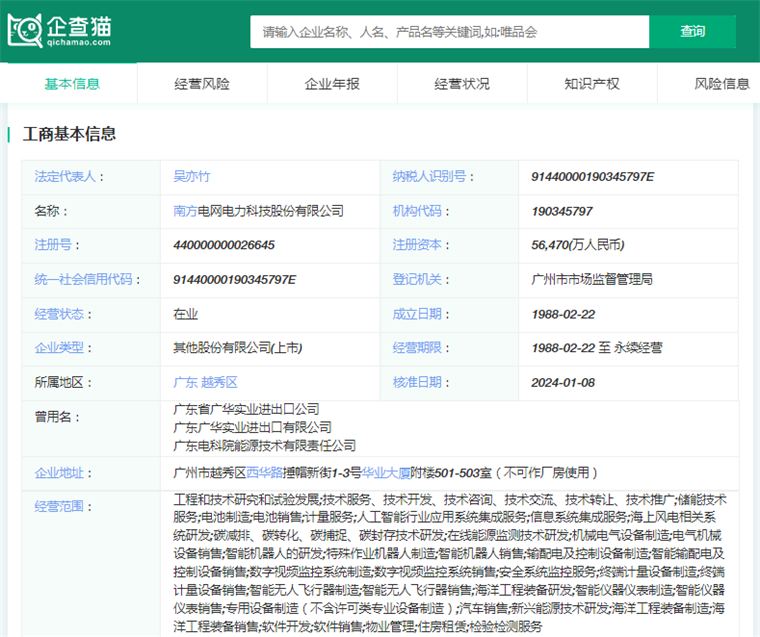Click the 西华路 address link
The height and width of the screenshot is (637, 760).
pyautogui.click(x=265, y=472)
